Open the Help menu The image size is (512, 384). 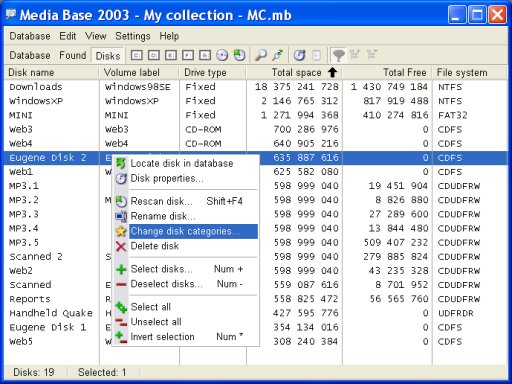click(169, 36)
